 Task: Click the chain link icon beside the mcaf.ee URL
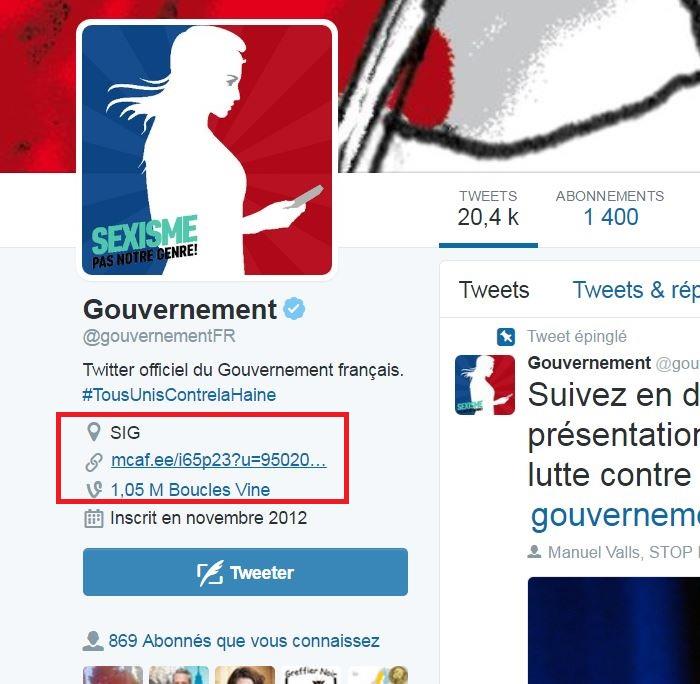(94, 462)
